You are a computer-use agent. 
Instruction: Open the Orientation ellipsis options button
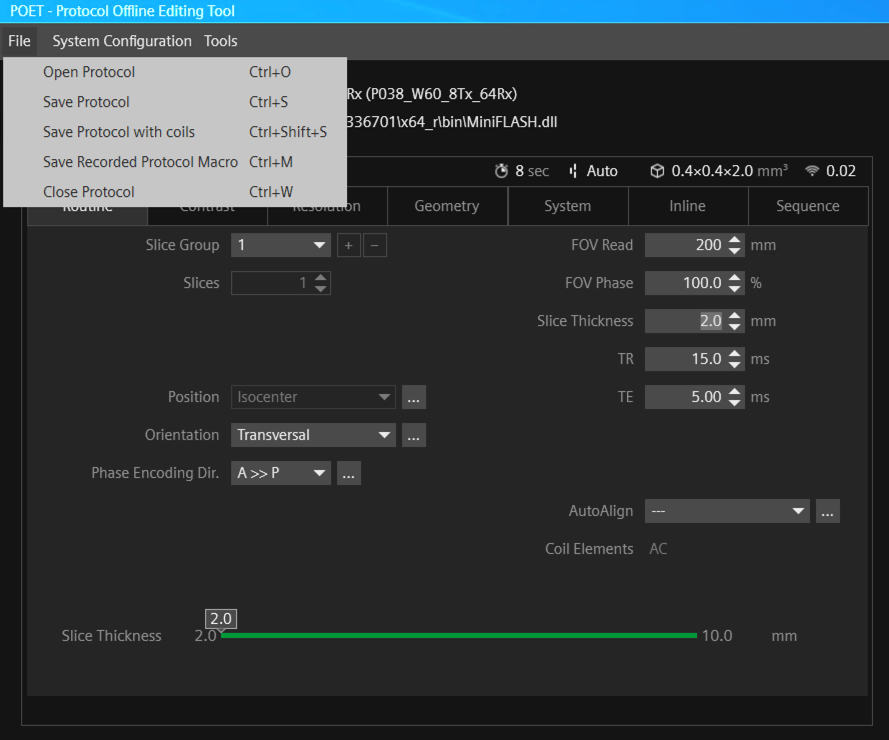(414, 435)
